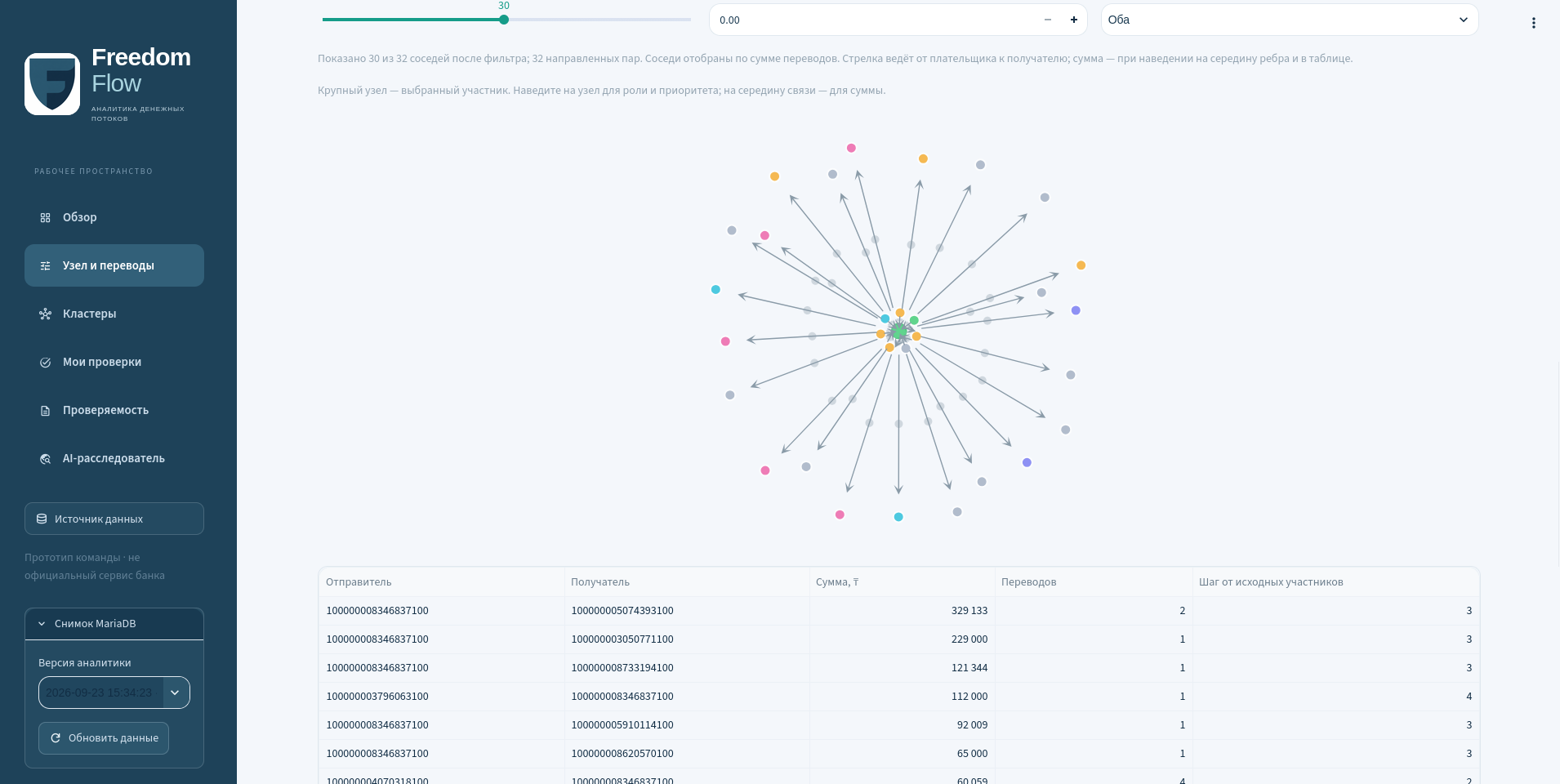
Task: Open the three-dot options menu
Action: (1534, 23)
